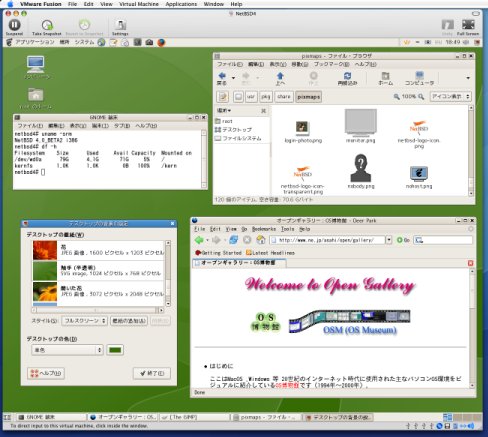Open Tools menu in Firefox
This screenshot has height=437, width=488.
point(287,229)
